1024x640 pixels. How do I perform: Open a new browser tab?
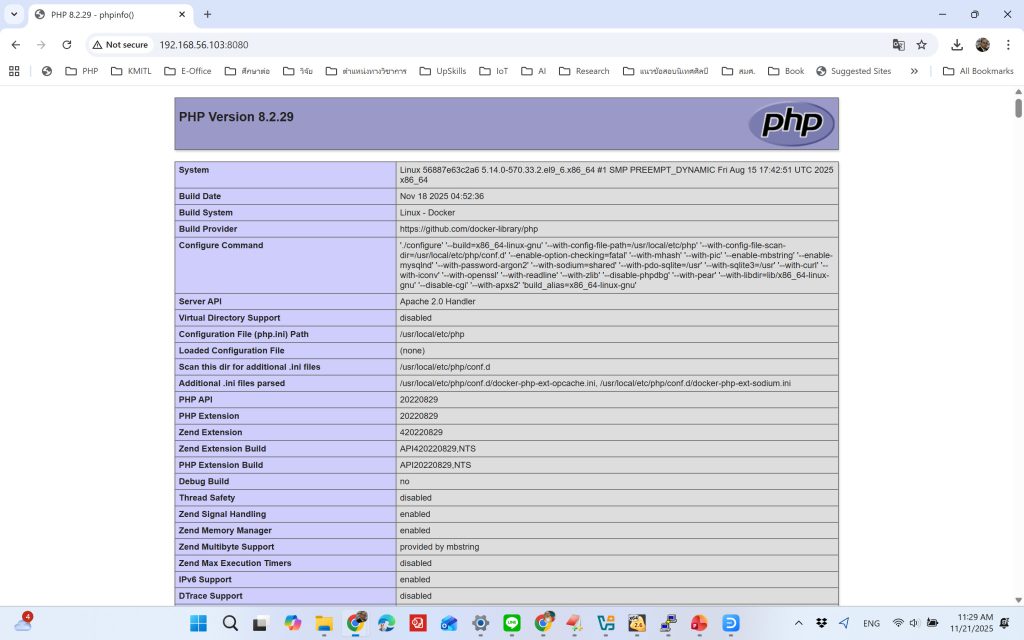click(x=208, y=14)
